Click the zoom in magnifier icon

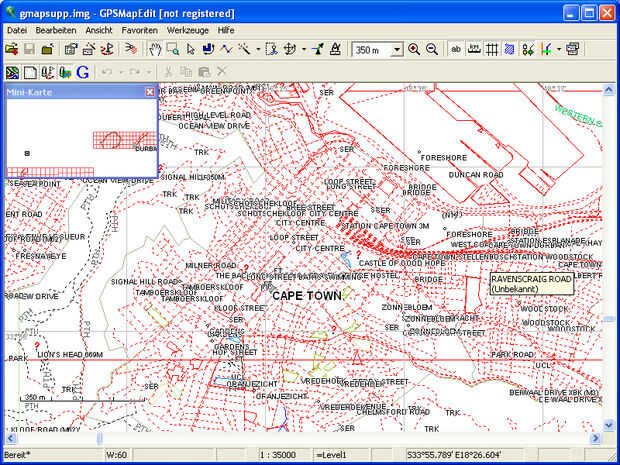click(415, 49)
